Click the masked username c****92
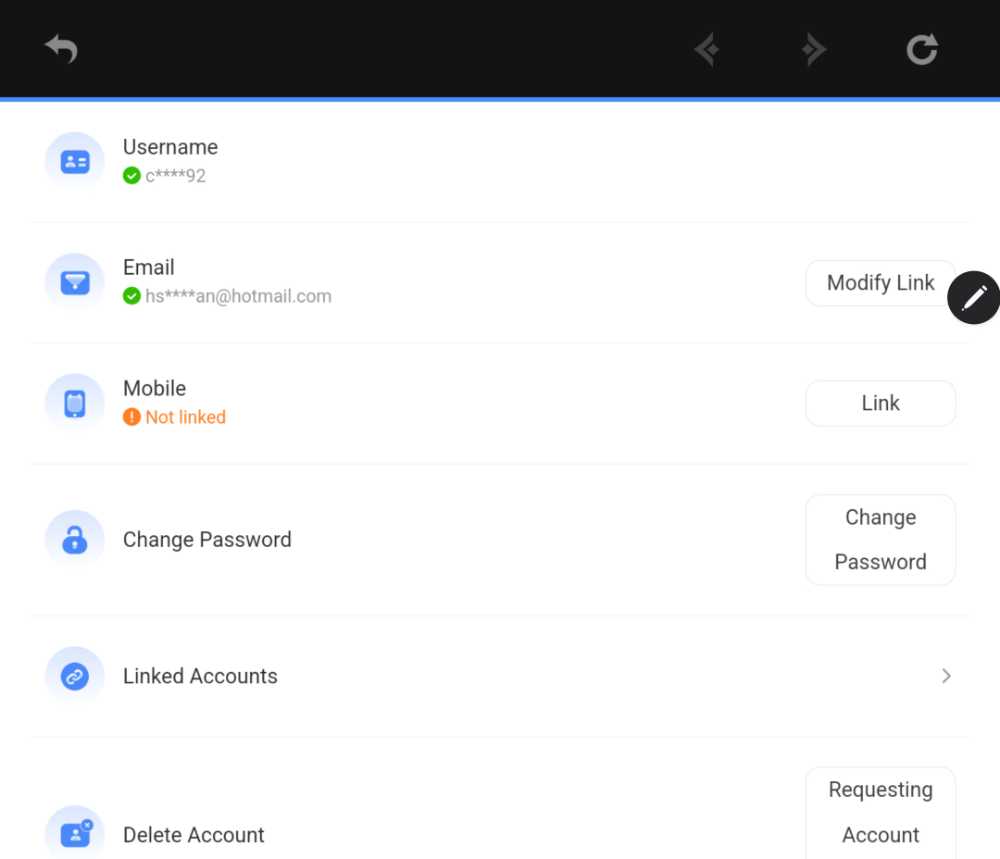 [x=175, y=175]
